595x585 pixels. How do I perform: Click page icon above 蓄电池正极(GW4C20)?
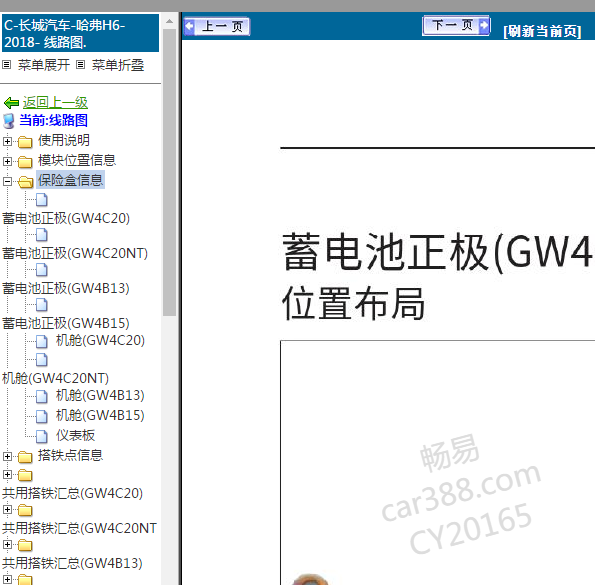[x=42, y=200]
